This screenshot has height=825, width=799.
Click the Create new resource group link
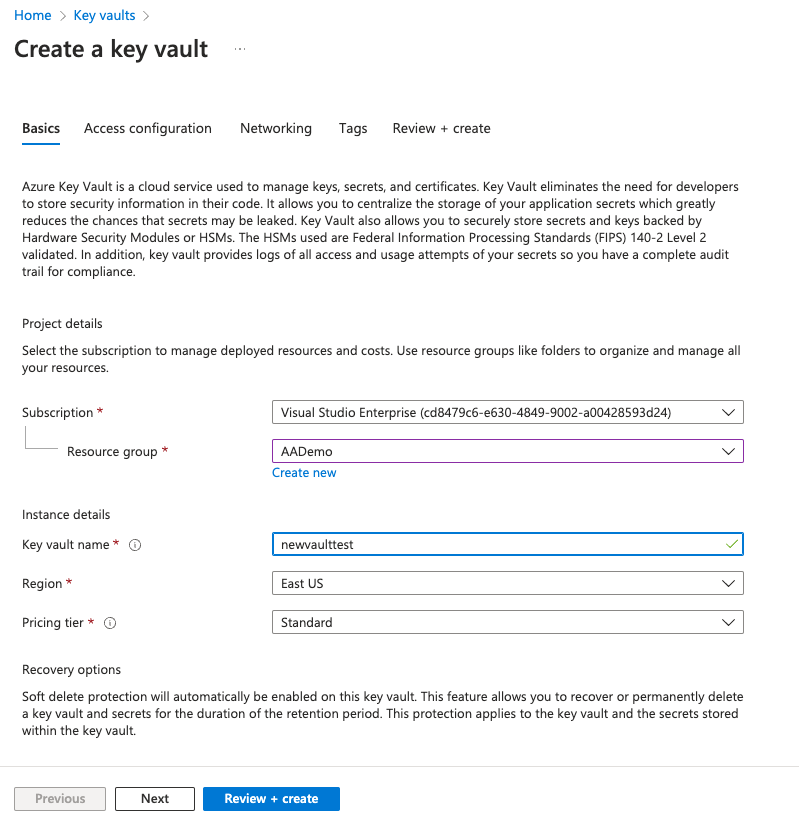click(x=304, y=473)
